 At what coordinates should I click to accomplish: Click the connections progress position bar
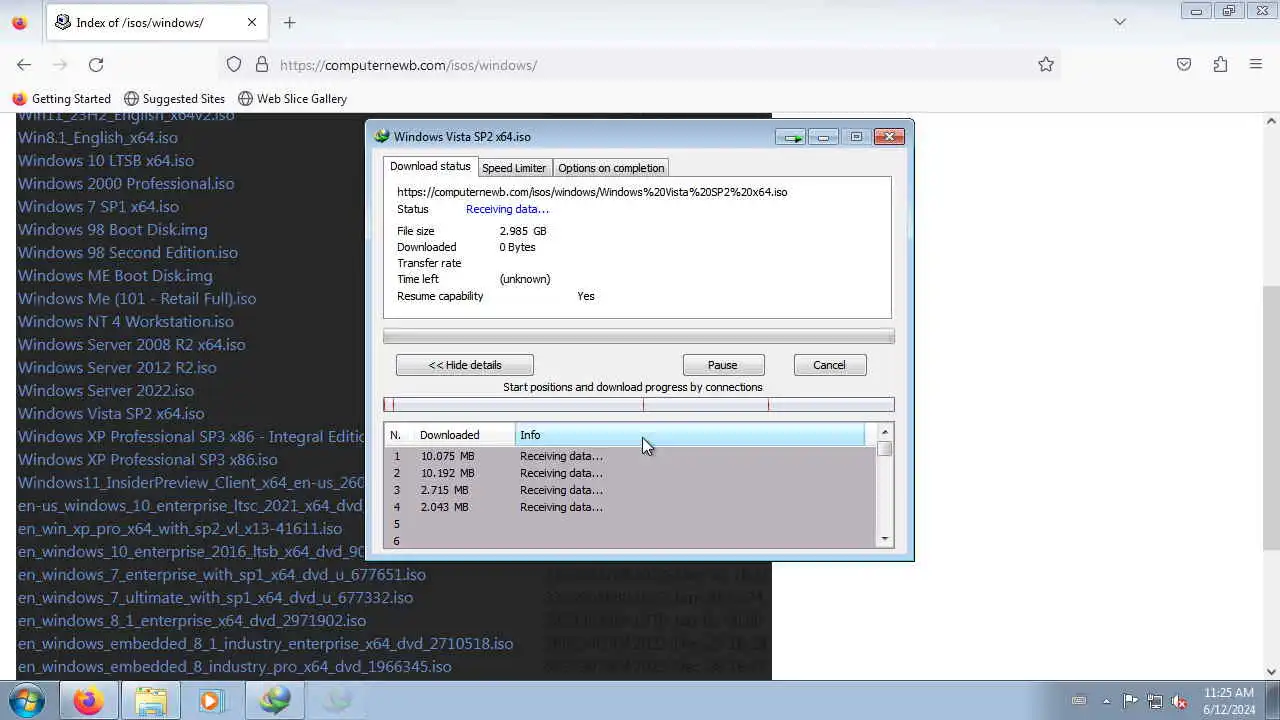coord(639,405)
